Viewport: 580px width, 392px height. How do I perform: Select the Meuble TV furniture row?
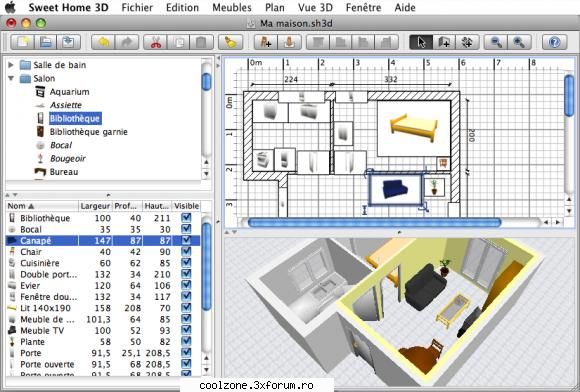point(103,330)
